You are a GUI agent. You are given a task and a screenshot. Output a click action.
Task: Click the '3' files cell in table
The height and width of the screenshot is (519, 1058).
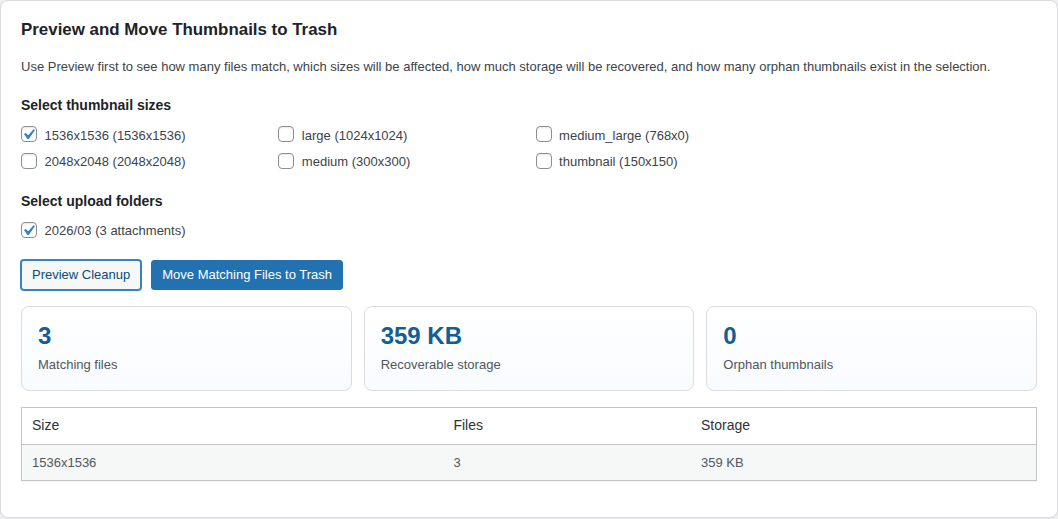pos(457,463)
